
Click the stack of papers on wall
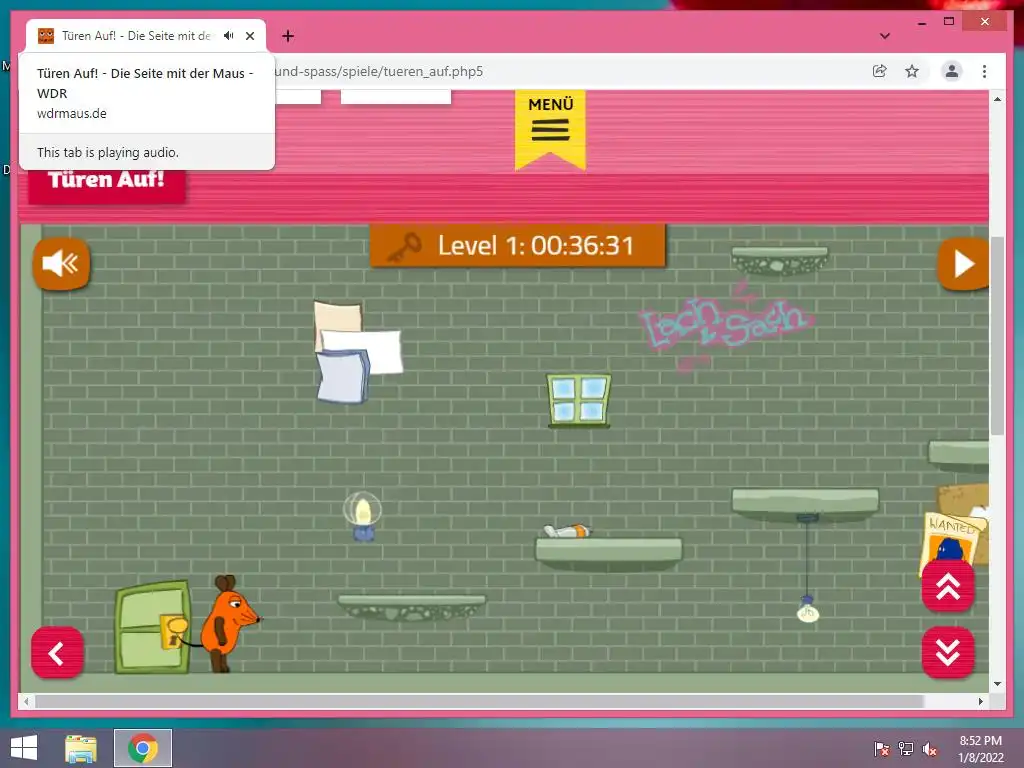click(x=357, y=352)
